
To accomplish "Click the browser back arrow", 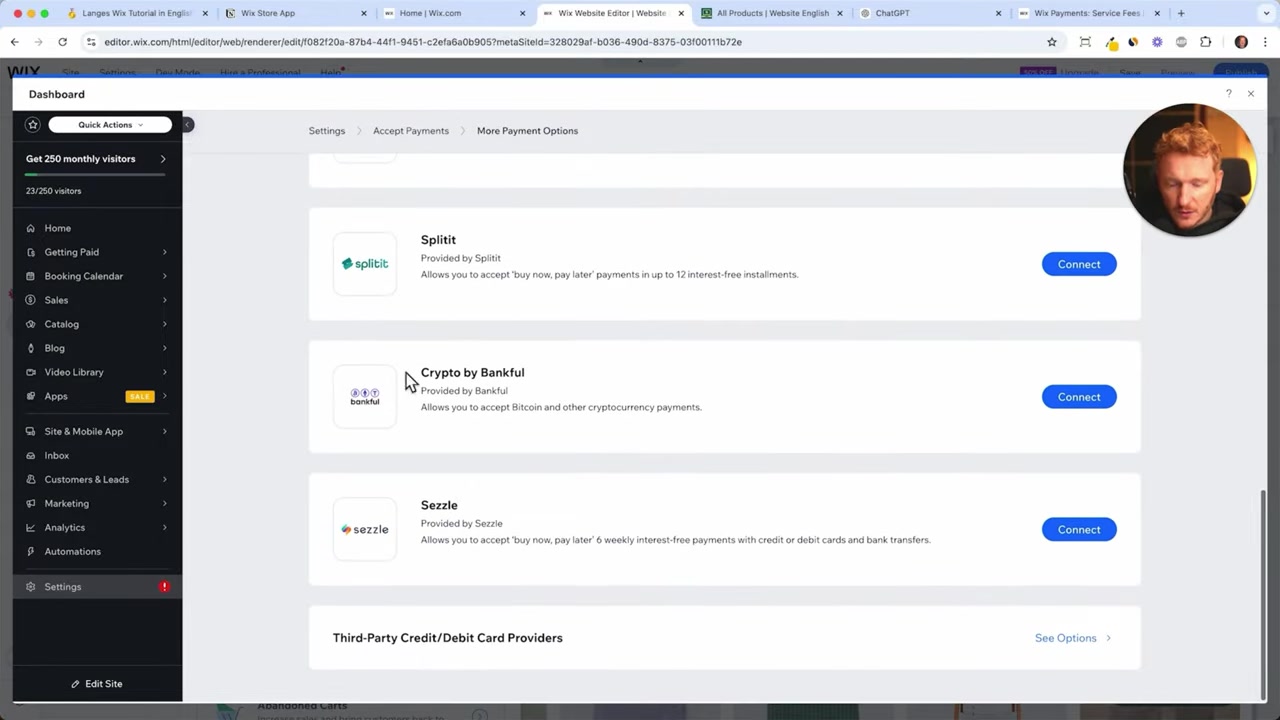I will 14,42.
